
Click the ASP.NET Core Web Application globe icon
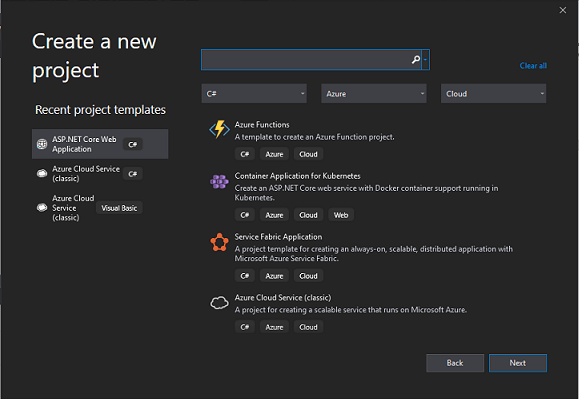tap(42, 144)
